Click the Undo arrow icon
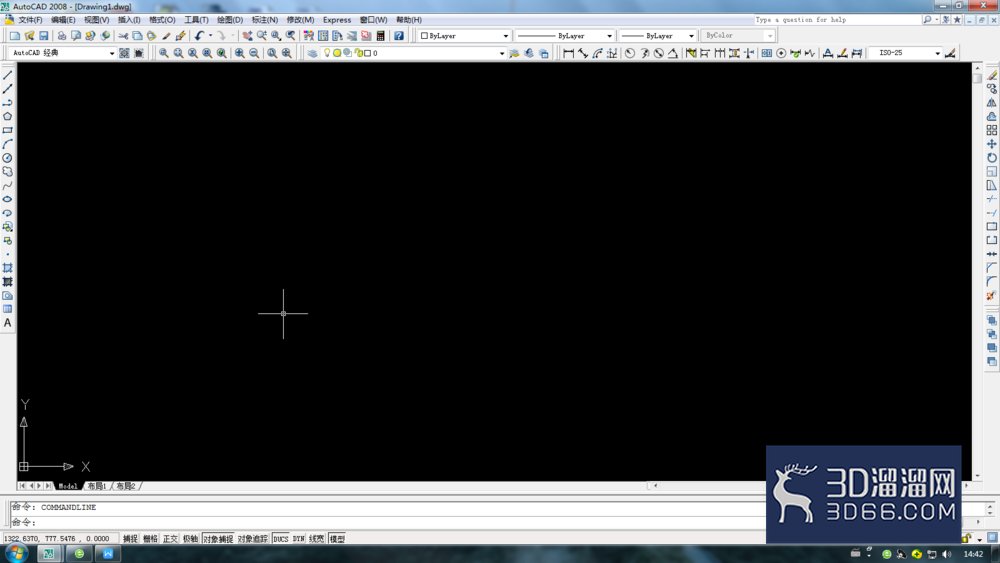 click(x=200, y=36)
